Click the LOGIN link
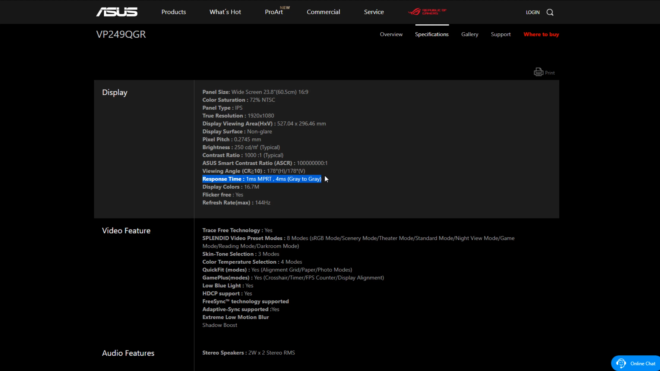This screenshot has width=660, height=371. click(x=532, y=12)
